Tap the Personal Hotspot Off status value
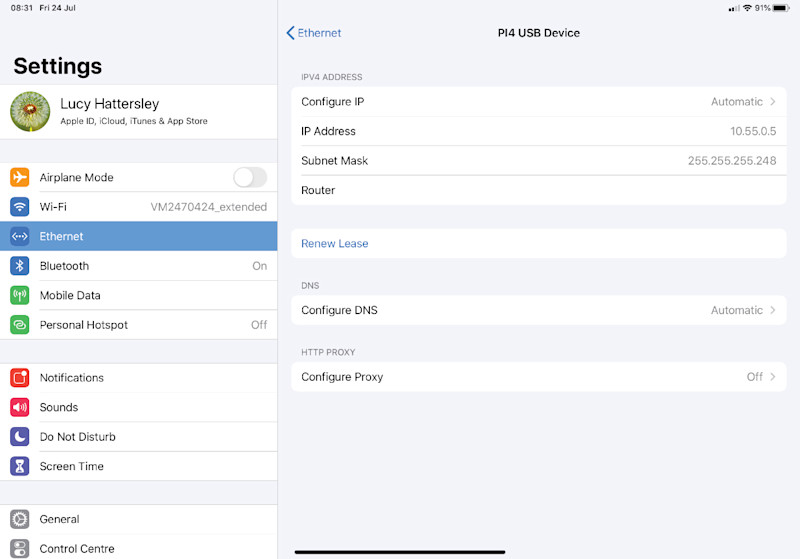Viewport: 800px width, 559px height. 259,325
